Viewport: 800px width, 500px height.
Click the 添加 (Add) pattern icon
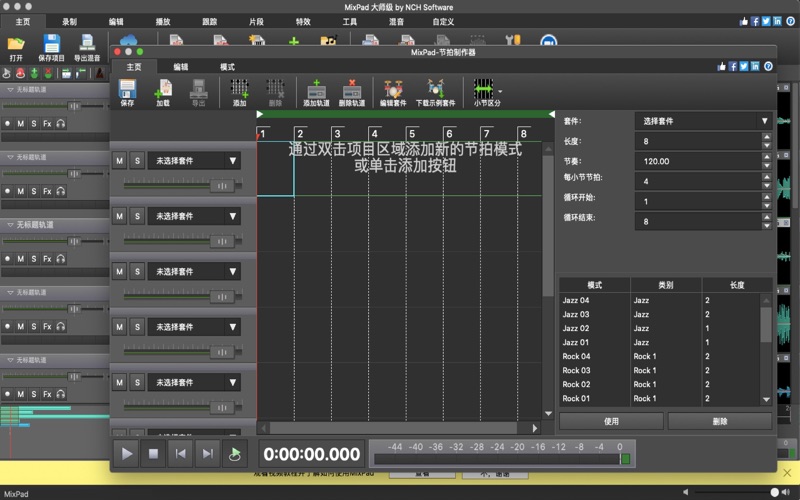coord(239,91)
